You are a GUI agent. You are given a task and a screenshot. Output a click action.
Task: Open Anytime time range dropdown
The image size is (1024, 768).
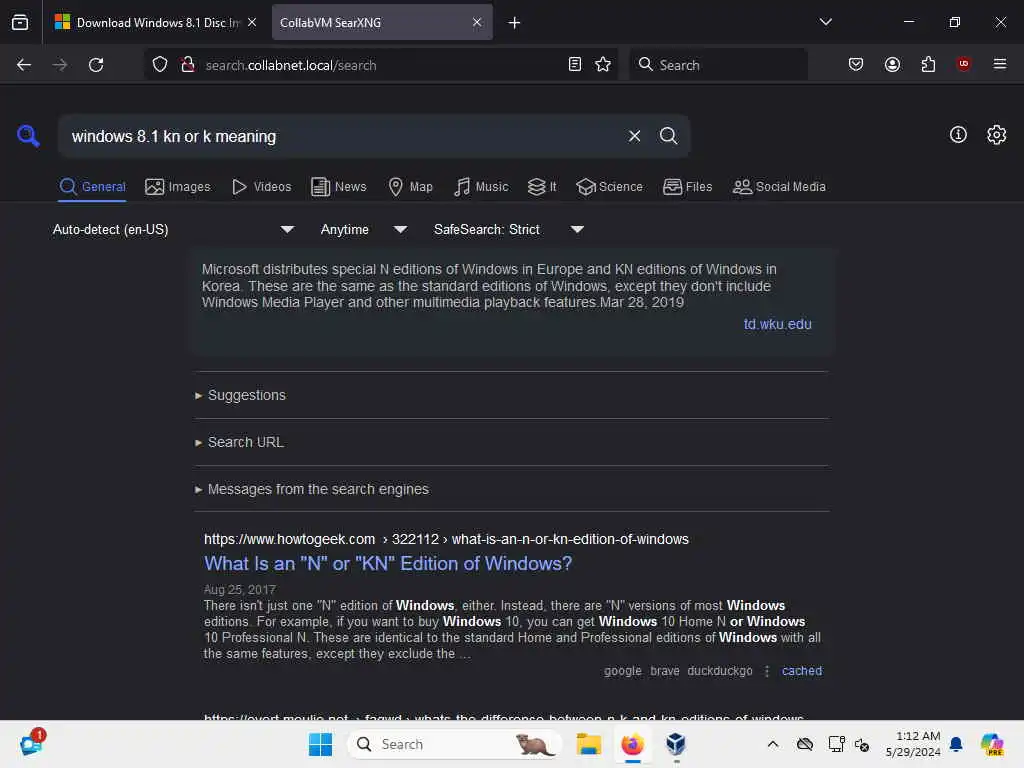363,229
